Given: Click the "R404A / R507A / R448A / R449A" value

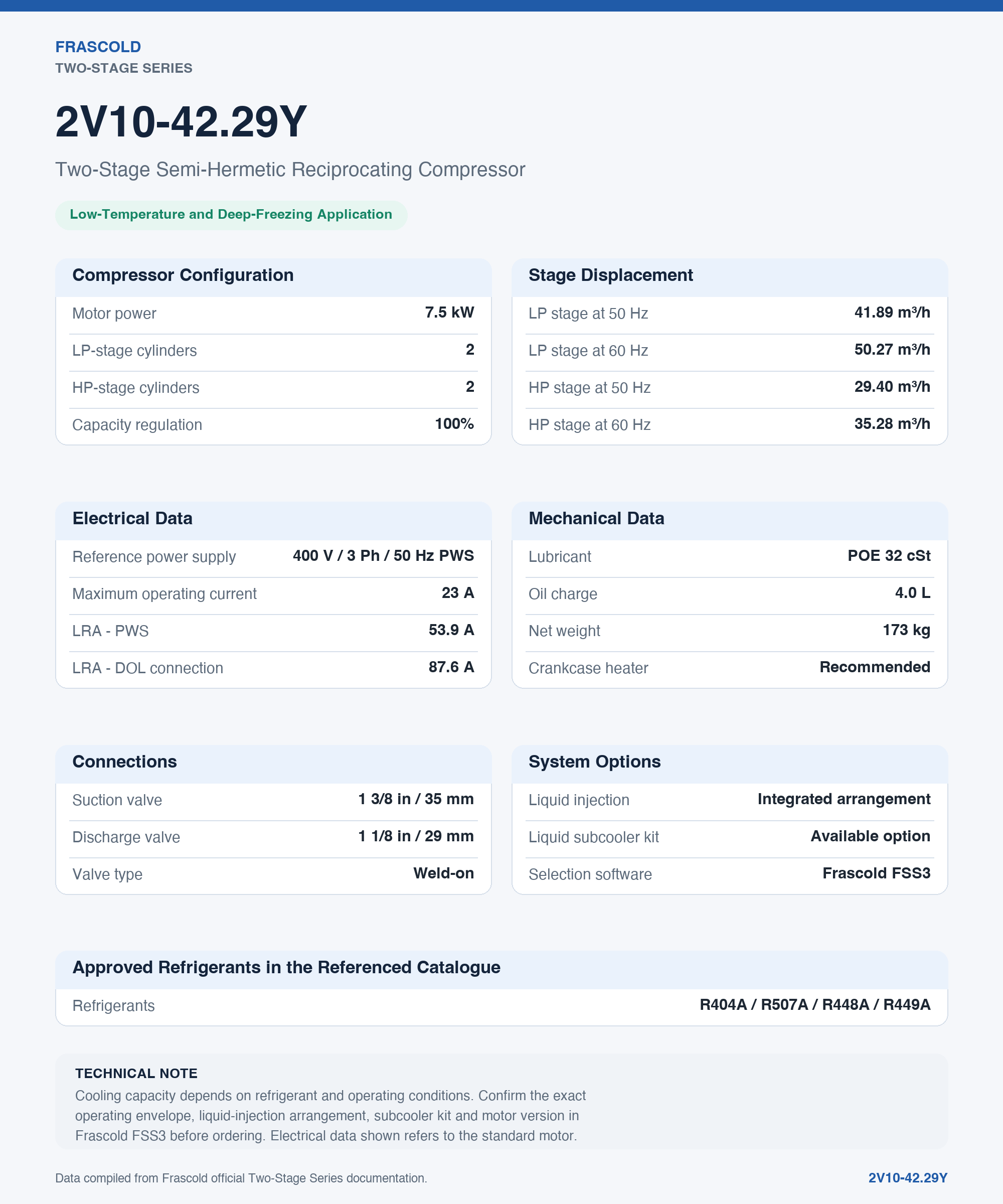Looking at the screenshot, I should tap(815, 1005).
